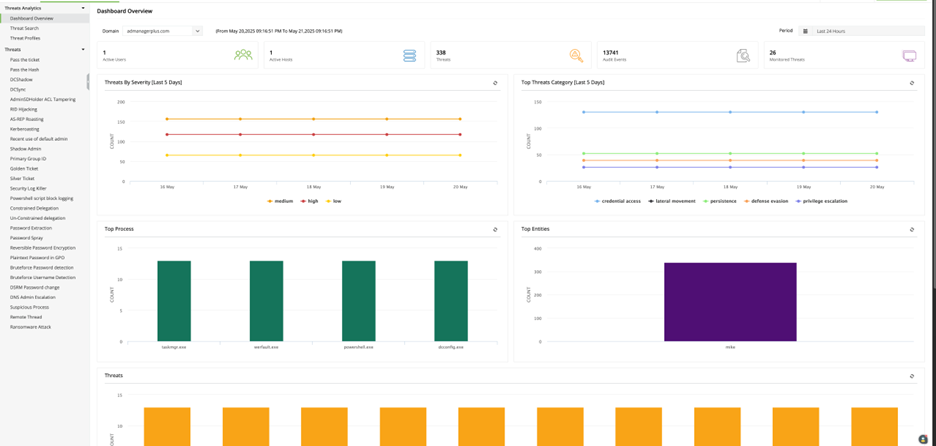
Task: Refresh the Threats By Severity chart
Action: tap(495, 83)
